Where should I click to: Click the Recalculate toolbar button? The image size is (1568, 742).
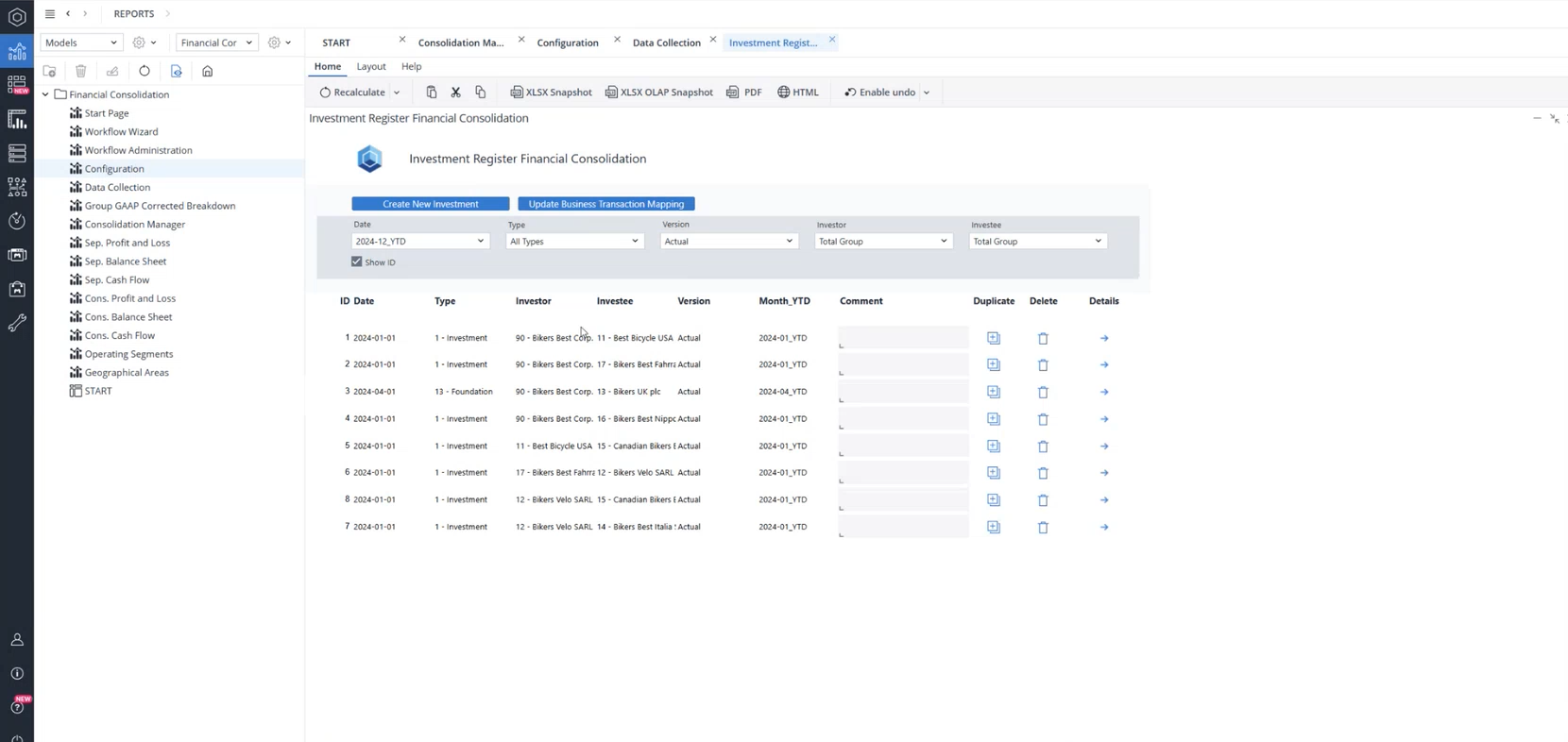point(352,93)
